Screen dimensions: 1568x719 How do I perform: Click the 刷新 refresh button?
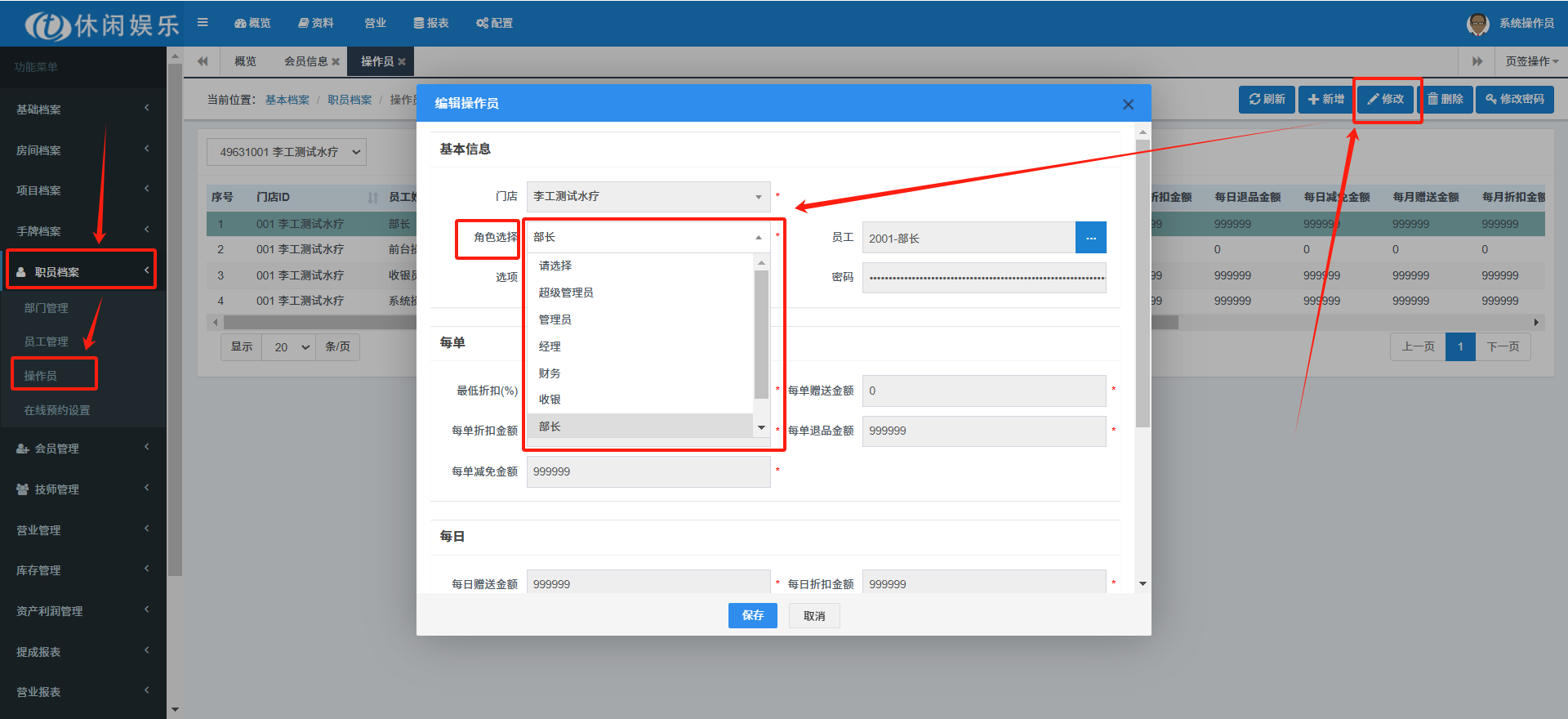pyautogui.click(x=1267, y=99)
